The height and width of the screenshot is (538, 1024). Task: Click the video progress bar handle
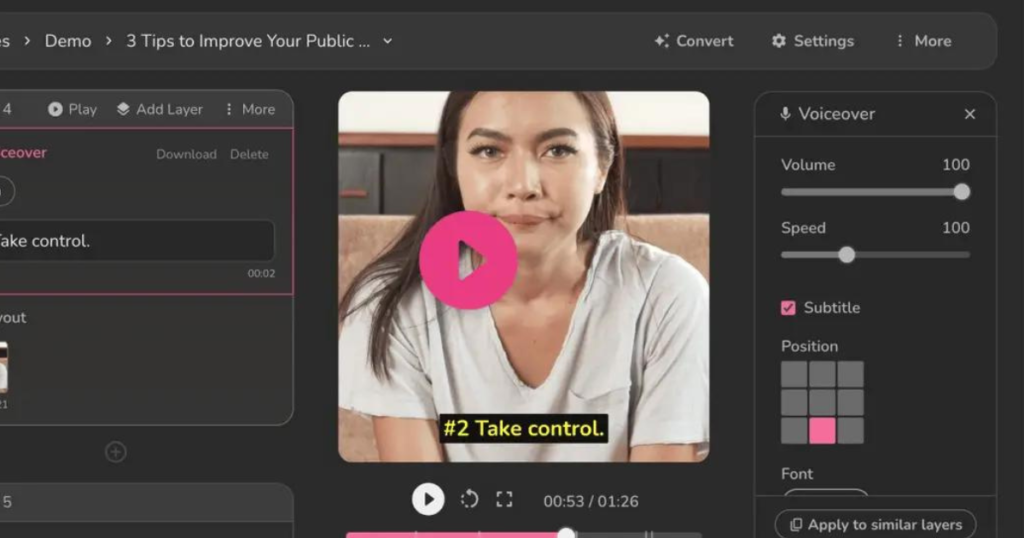(566, 533)
